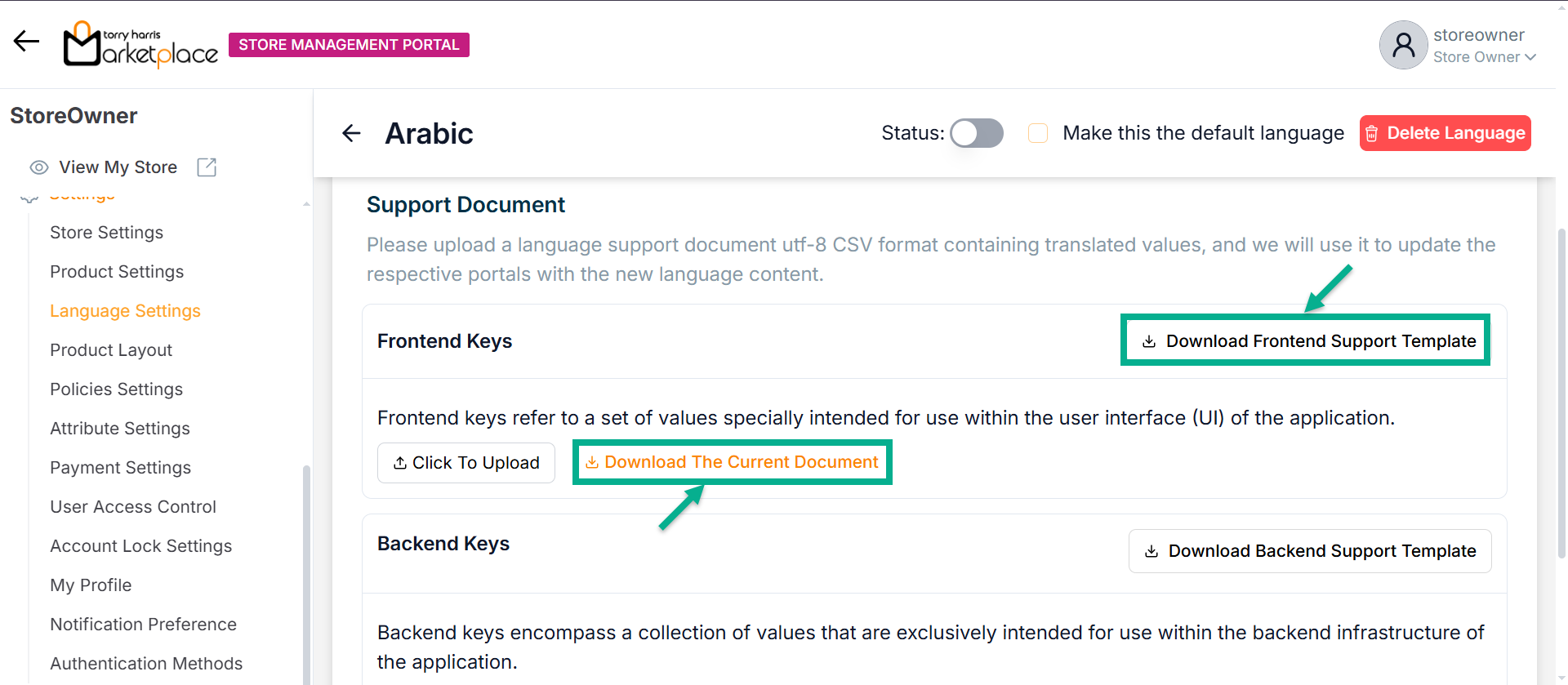The height and width of the screenshot is (685, 1568).
Task: Click Download Frontend Support Template button
Action: click(1309, 341)
